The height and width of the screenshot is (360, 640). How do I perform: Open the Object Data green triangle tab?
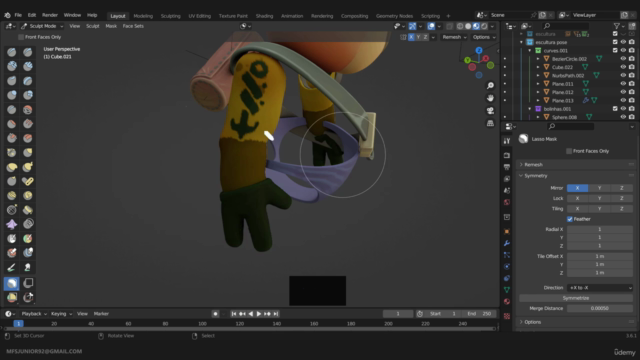pyautogui.click(x=507, y=290)
